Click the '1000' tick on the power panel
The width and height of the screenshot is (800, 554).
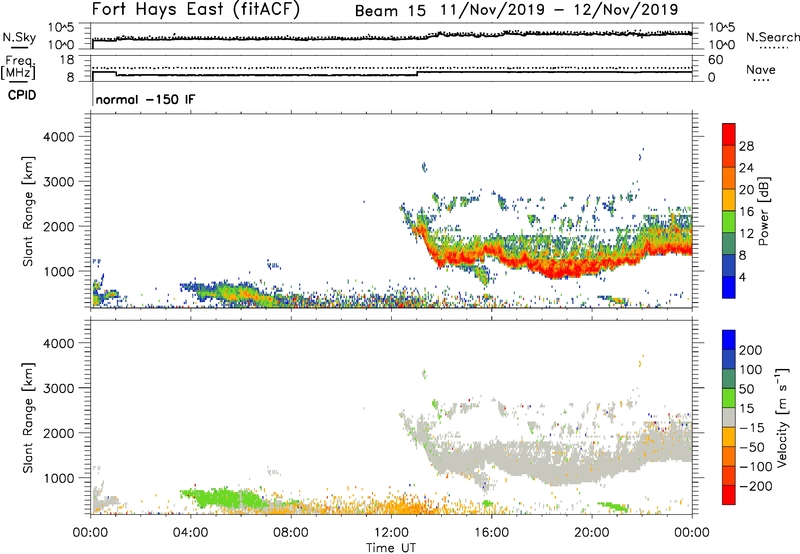point(59,271)
